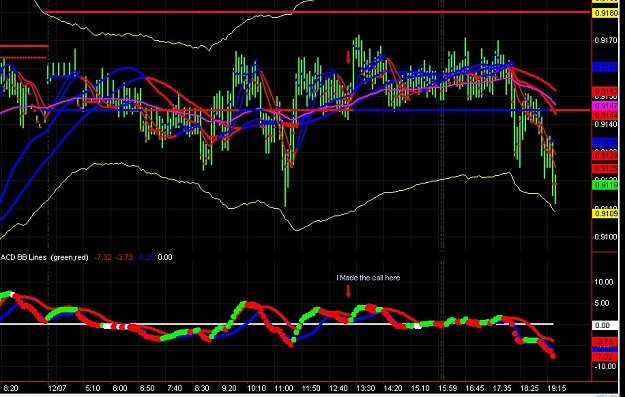
Task: Click the 13:30 time label
Action: [x=366, y=388]
